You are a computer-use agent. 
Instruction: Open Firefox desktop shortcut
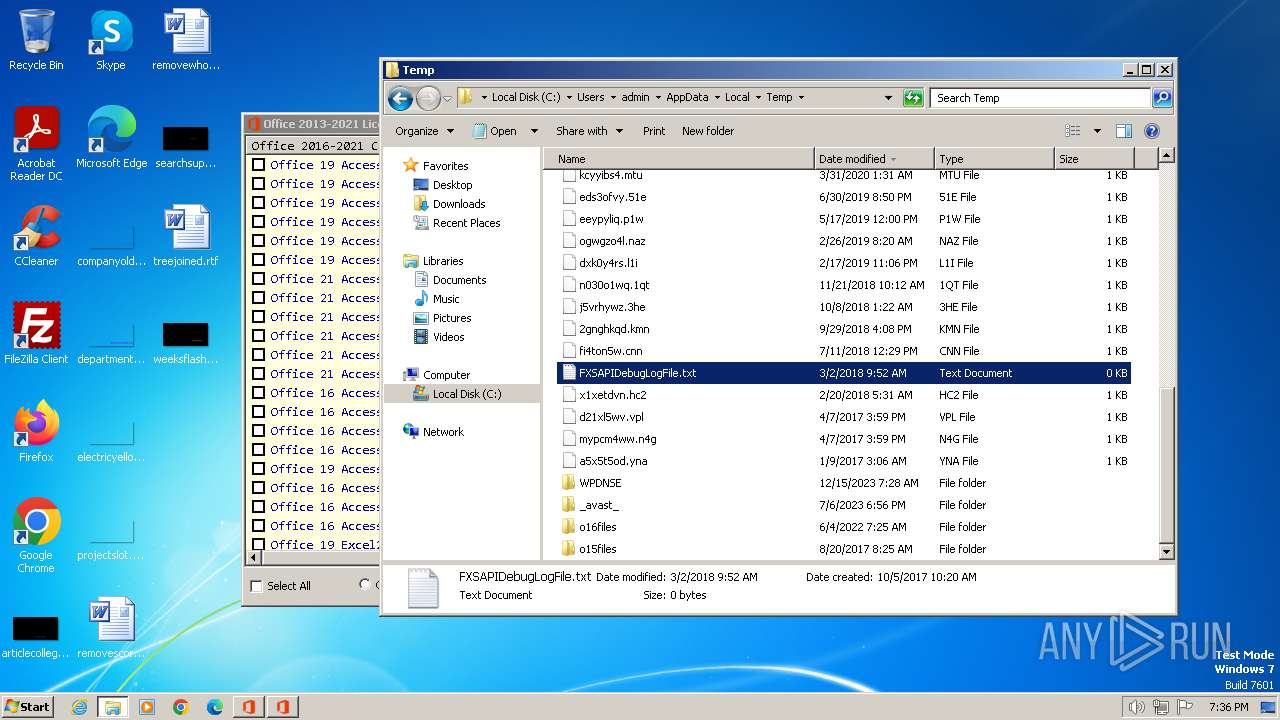pyautogui.click(x=36, y=432)
